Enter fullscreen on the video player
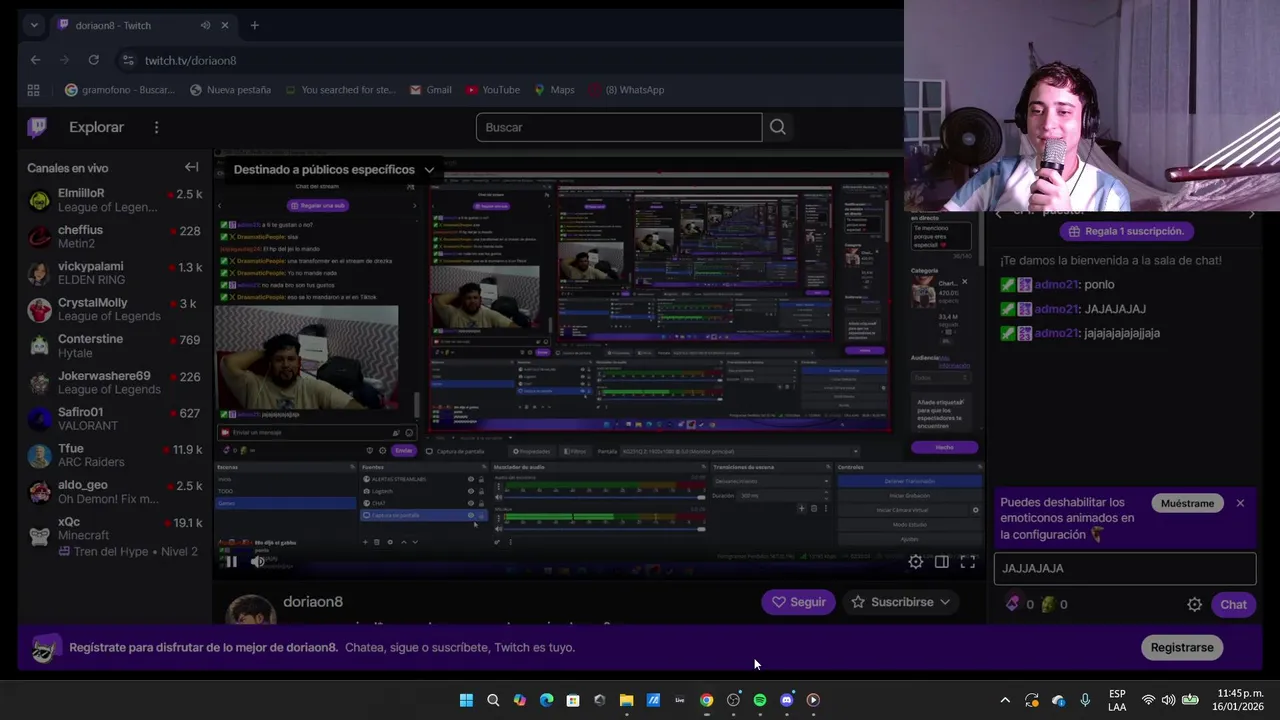The width and height of the screenshot is (1280, 720). tap(967, 562)
